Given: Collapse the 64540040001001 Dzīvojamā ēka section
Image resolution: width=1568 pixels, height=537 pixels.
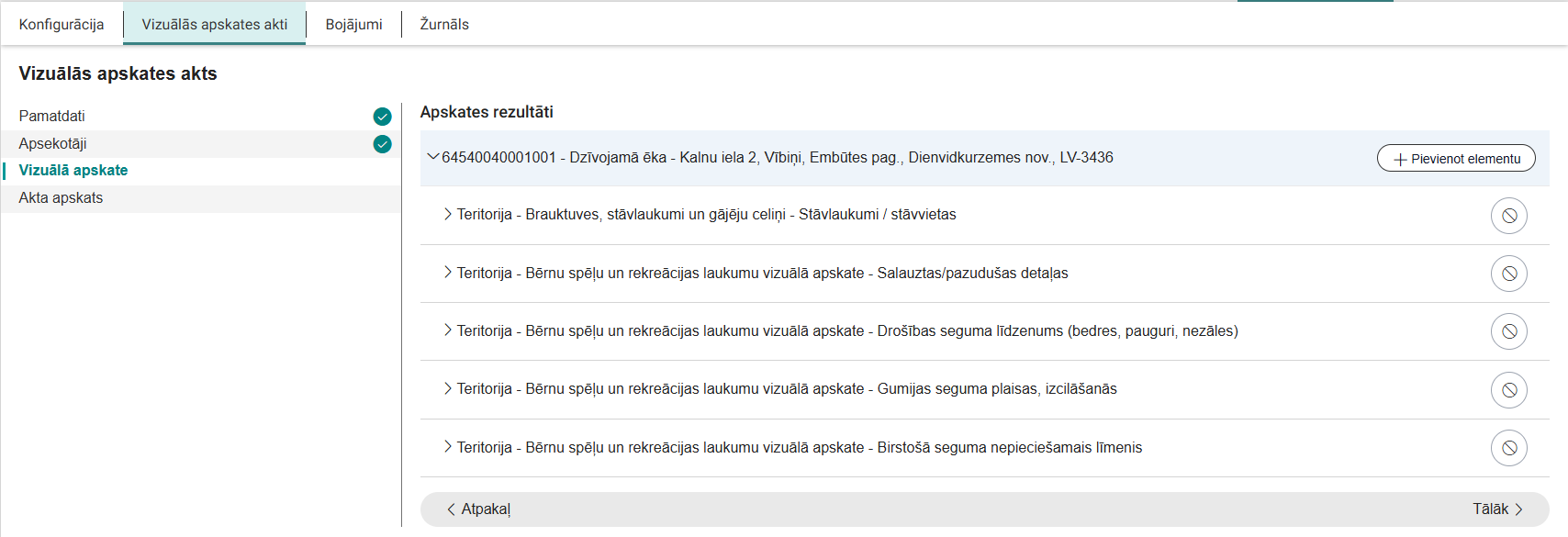Looking at the screenshot, I should tap(433, 157).
